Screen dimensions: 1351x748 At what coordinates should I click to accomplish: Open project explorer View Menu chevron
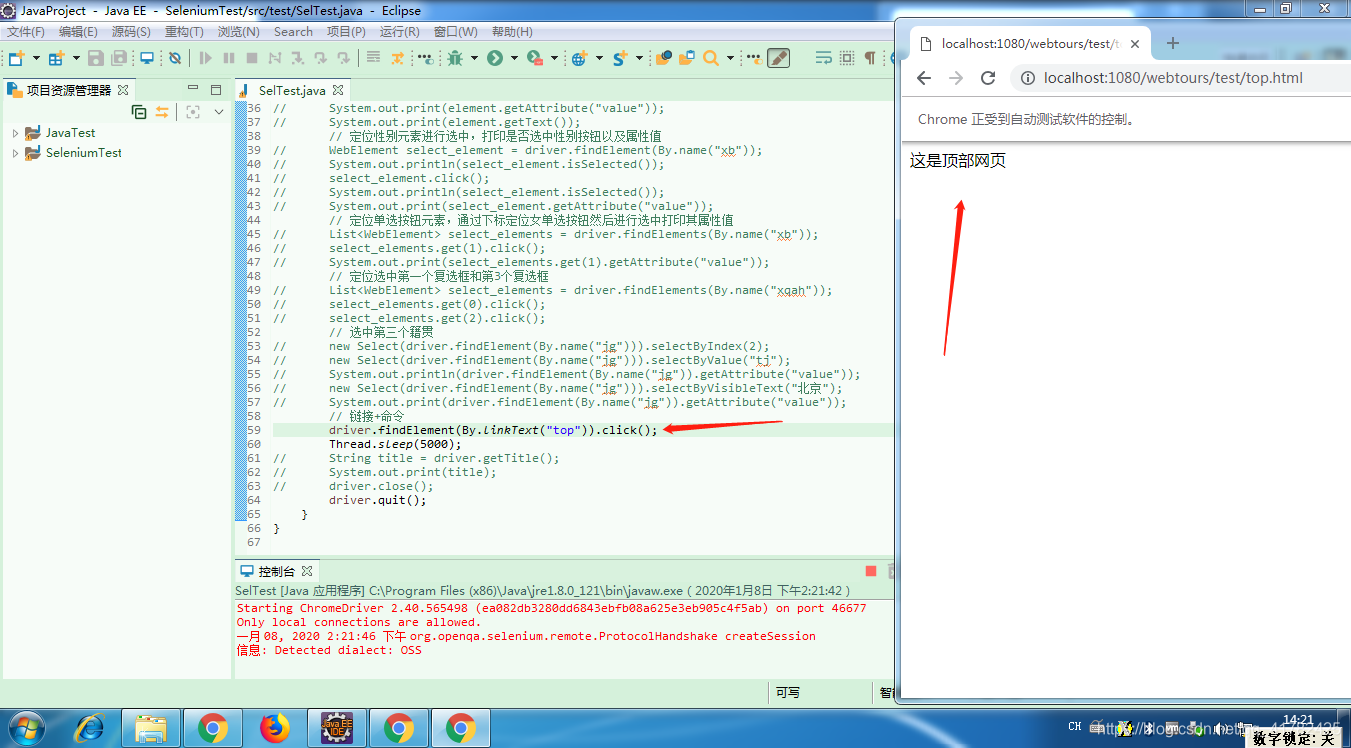click(x=219, y=112)
